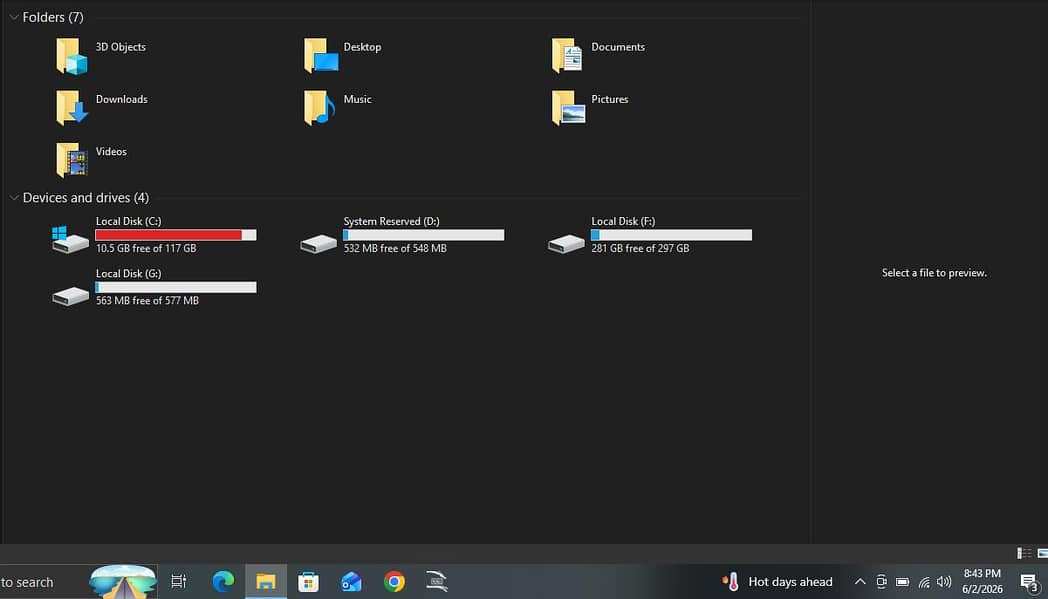Select the Music folder

(x=338, y=108)
